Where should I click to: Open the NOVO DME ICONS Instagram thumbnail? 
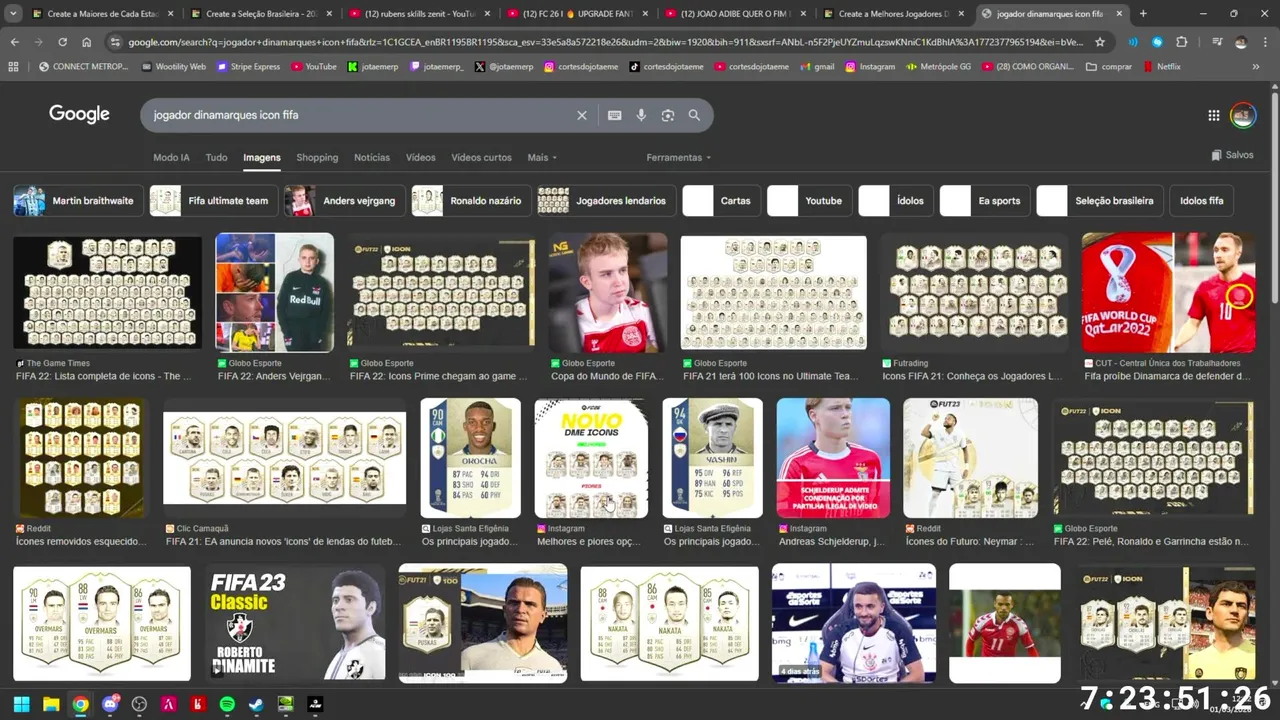coord(591,457)
